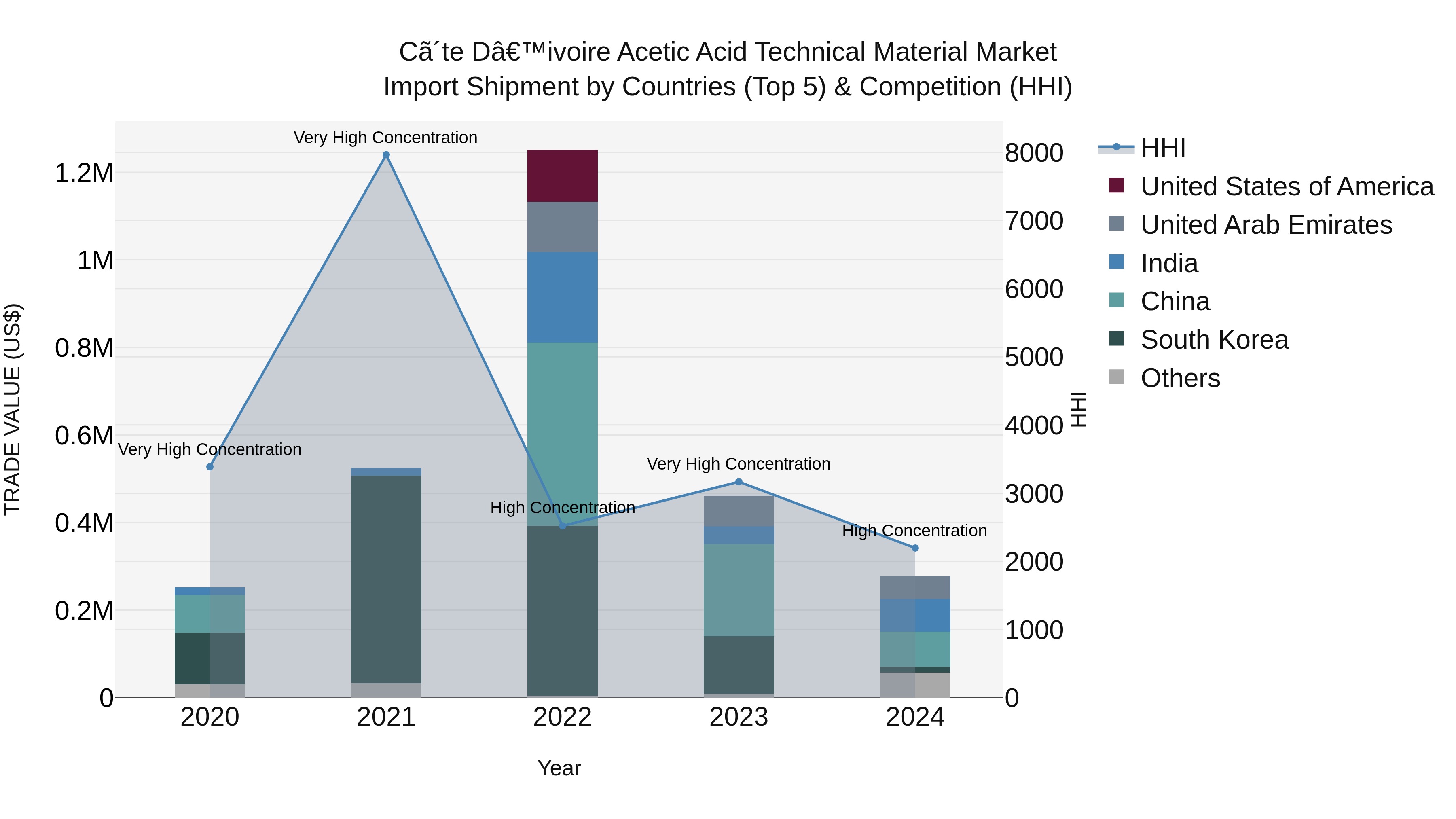Click the '2020' x-axis label
Viewport: 1456px width, 819px height.
click(210, 717)
